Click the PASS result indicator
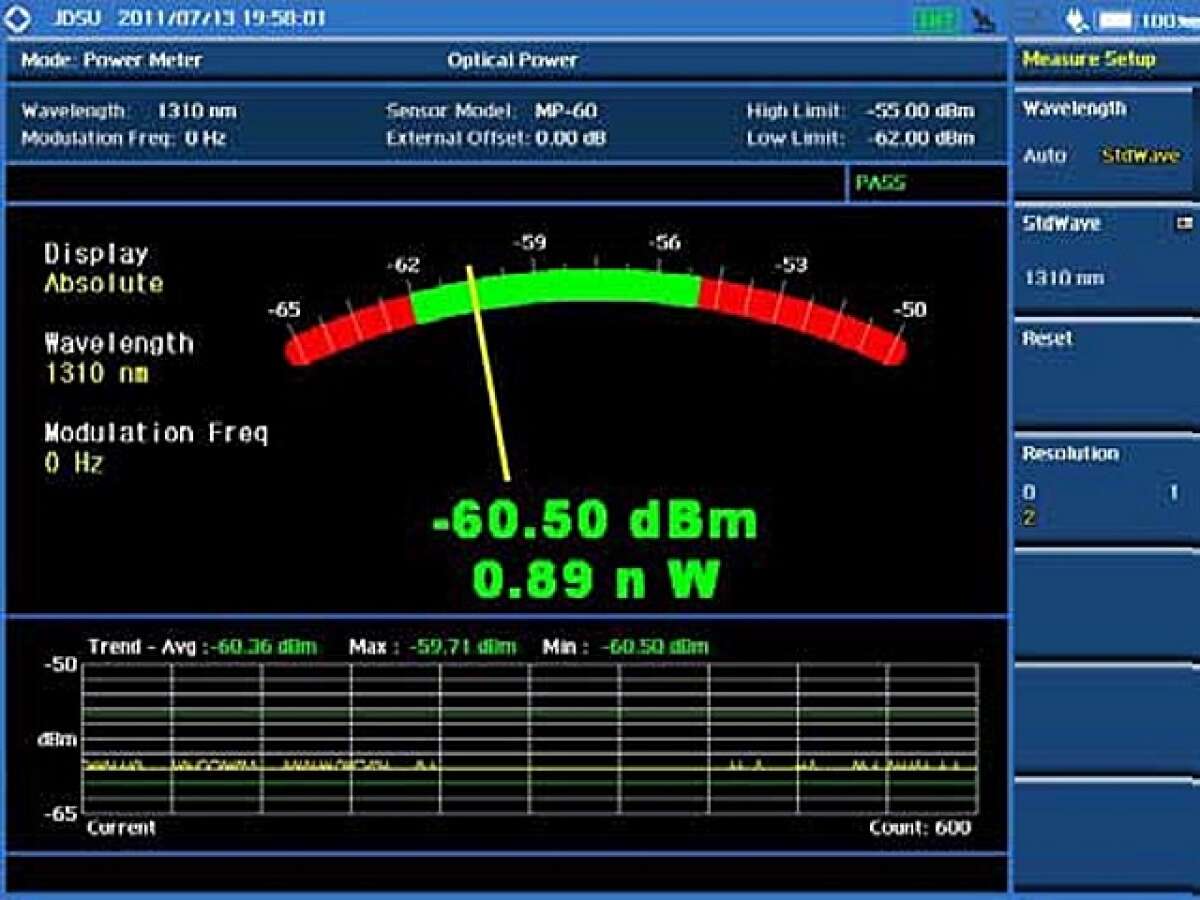Screen dimensions: 1200x900 pos(881,184)
